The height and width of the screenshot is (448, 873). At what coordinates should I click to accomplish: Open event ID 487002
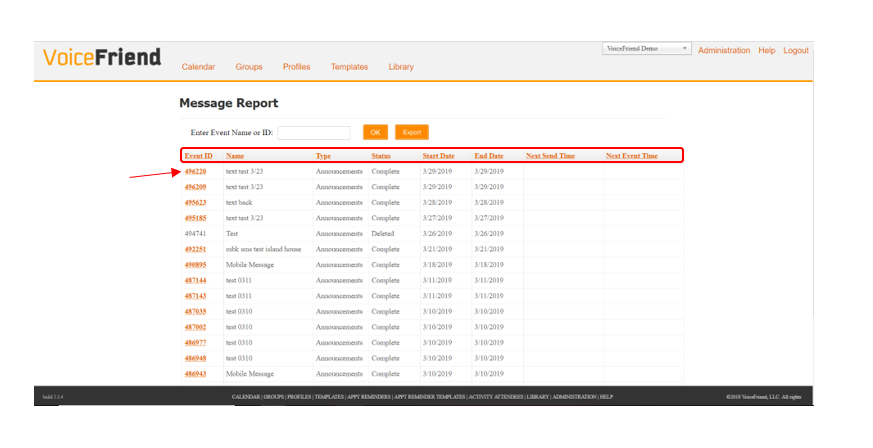[x=195, y=327]
